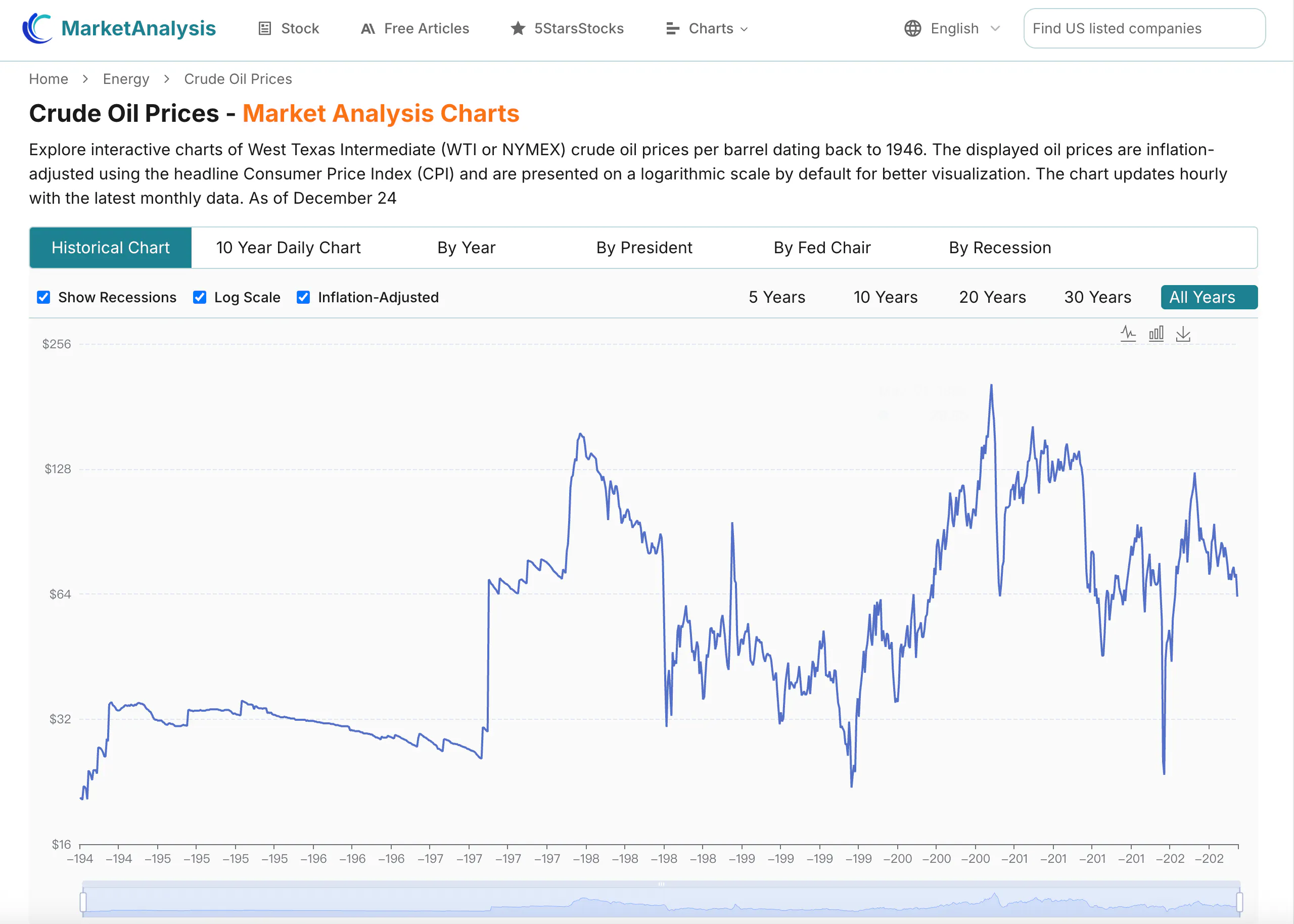Select the 20 Years range
Screen dimensions: 1294x924
(x=993, y=297)
